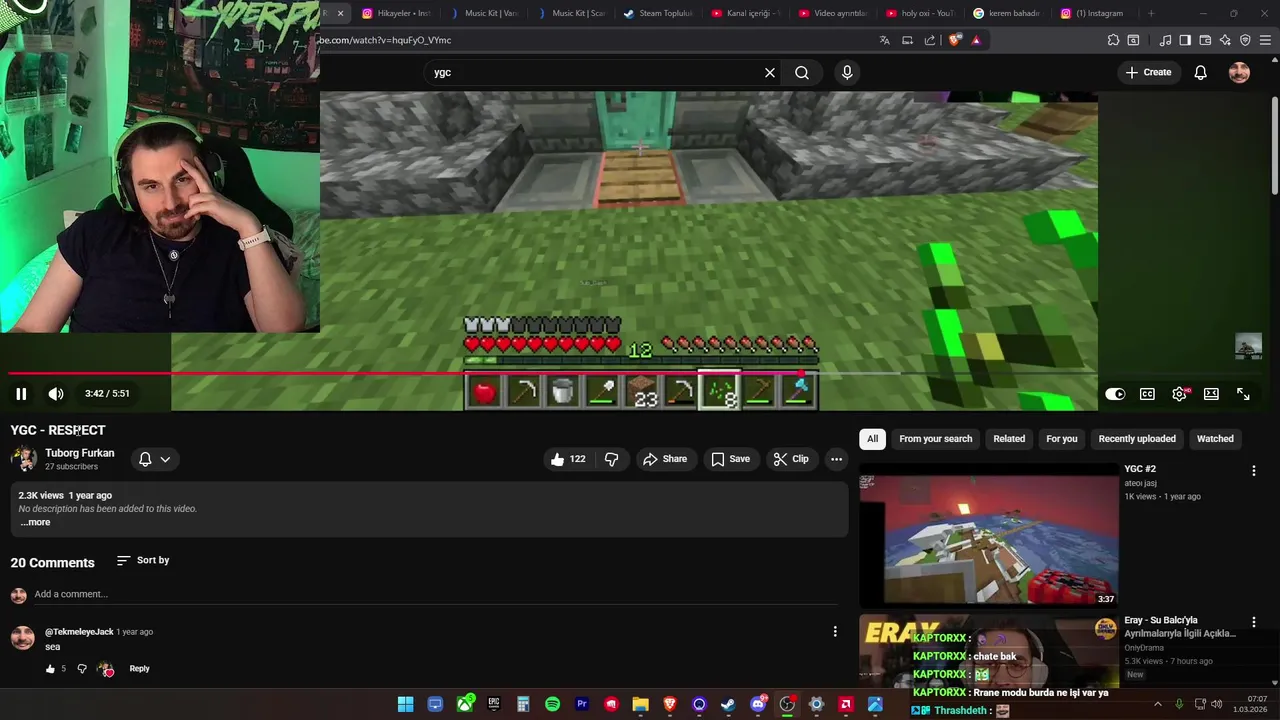Select the Watched chip
The image size is (1280, 720).
coord(1215,439)
